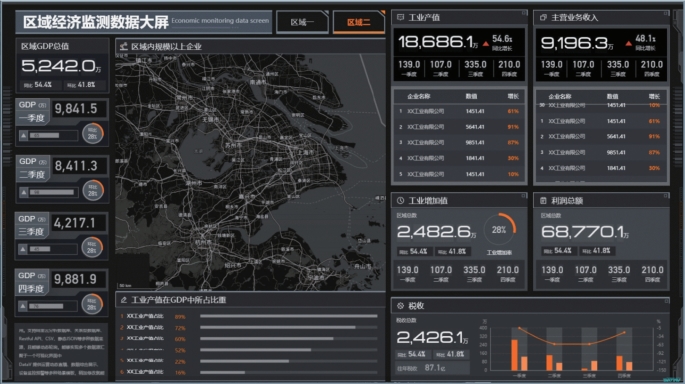Click the 同比 circular gauge in GDP 四季度
The height and width of the screenshot is (384, 685).
pyautogui.click(x=92, y=304)
